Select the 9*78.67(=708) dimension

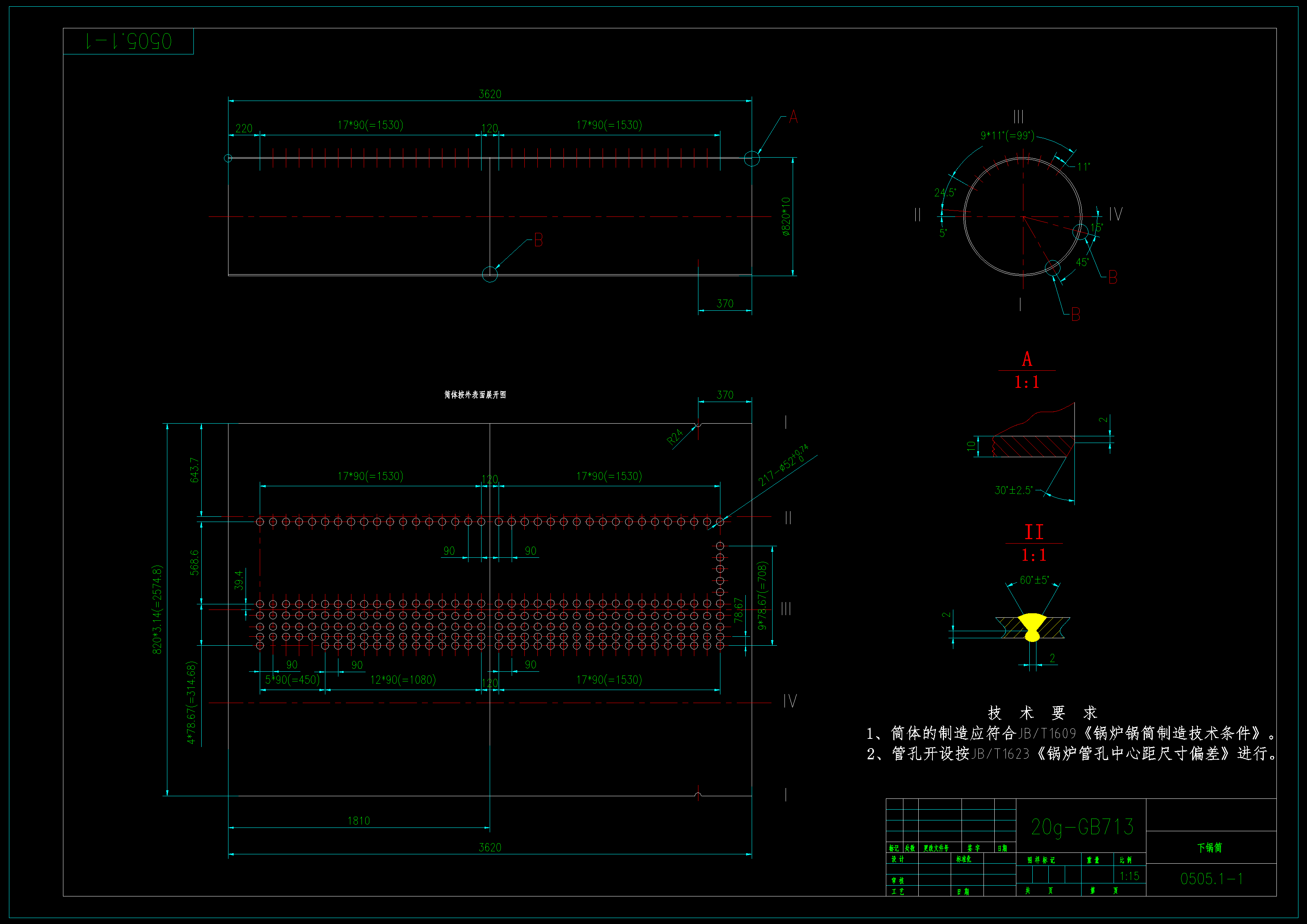pyautogui.click(x=762, y=596)
